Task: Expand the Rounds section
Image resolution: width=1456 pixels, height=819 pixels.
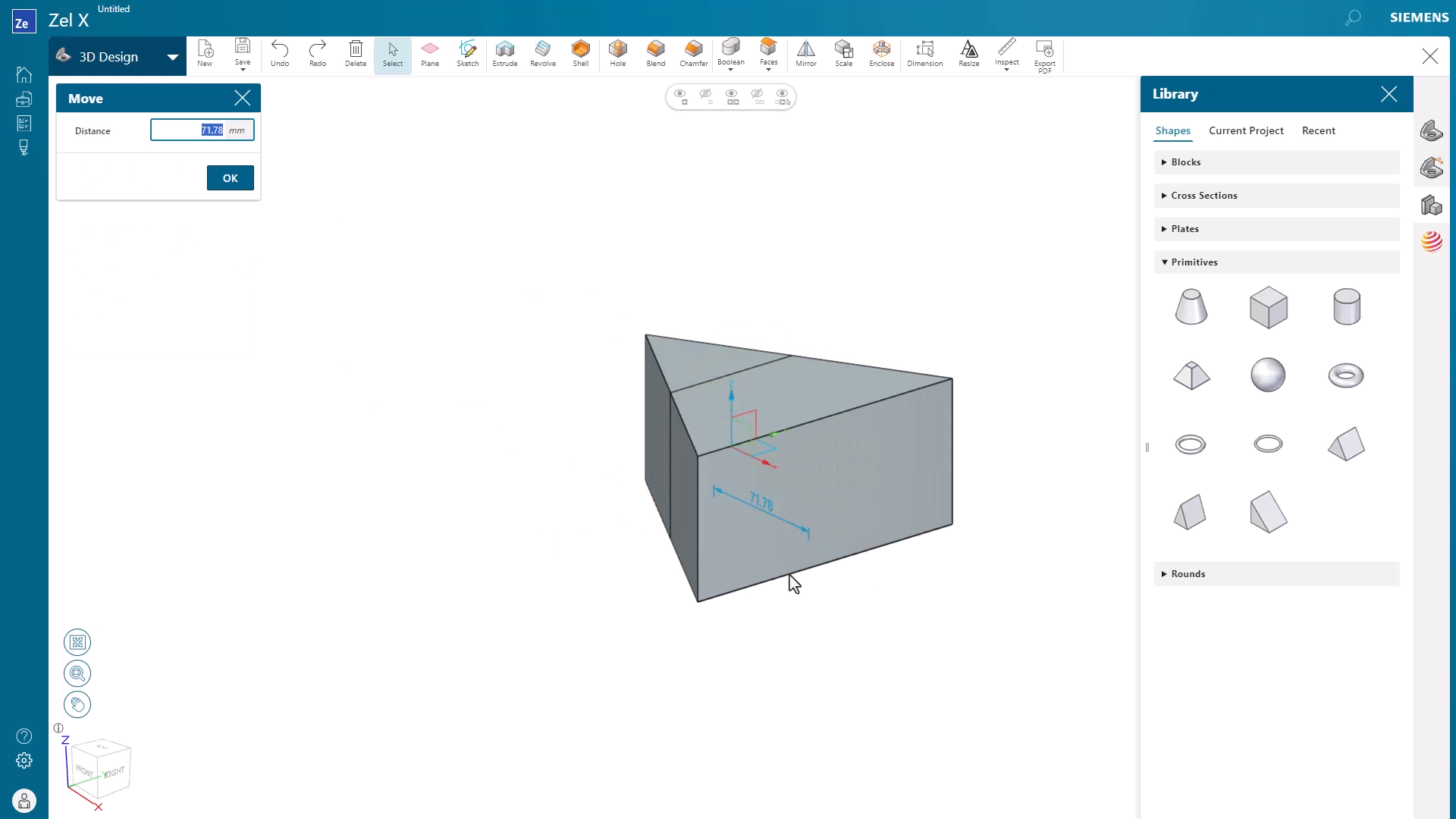Action: [x=1277, y=574]
